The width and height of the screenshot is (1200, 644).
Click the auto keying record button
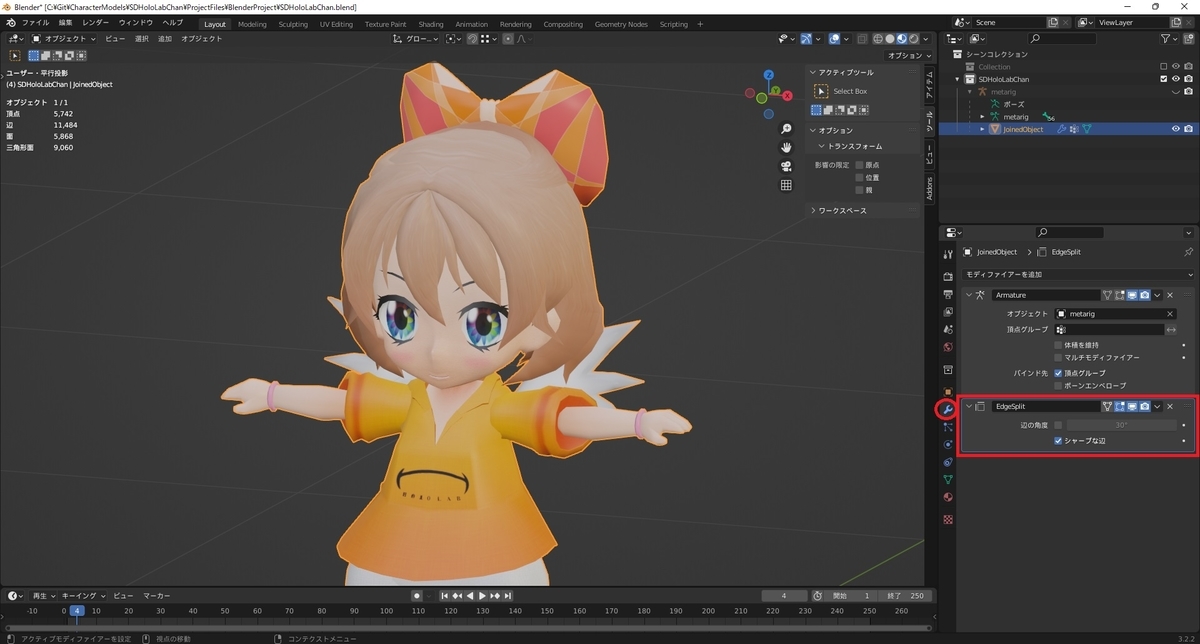(417, 596)
